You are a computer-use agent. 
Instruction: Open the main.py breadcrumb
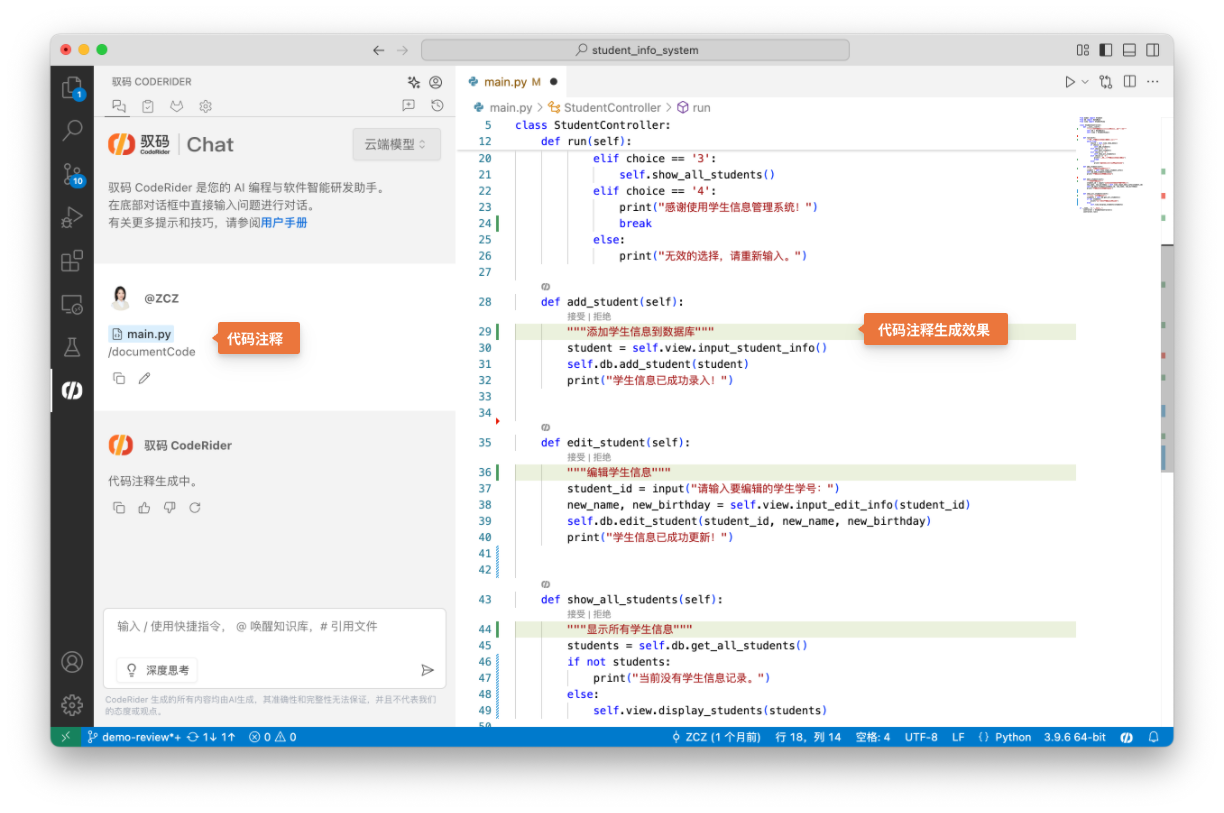tap(503, 108)
